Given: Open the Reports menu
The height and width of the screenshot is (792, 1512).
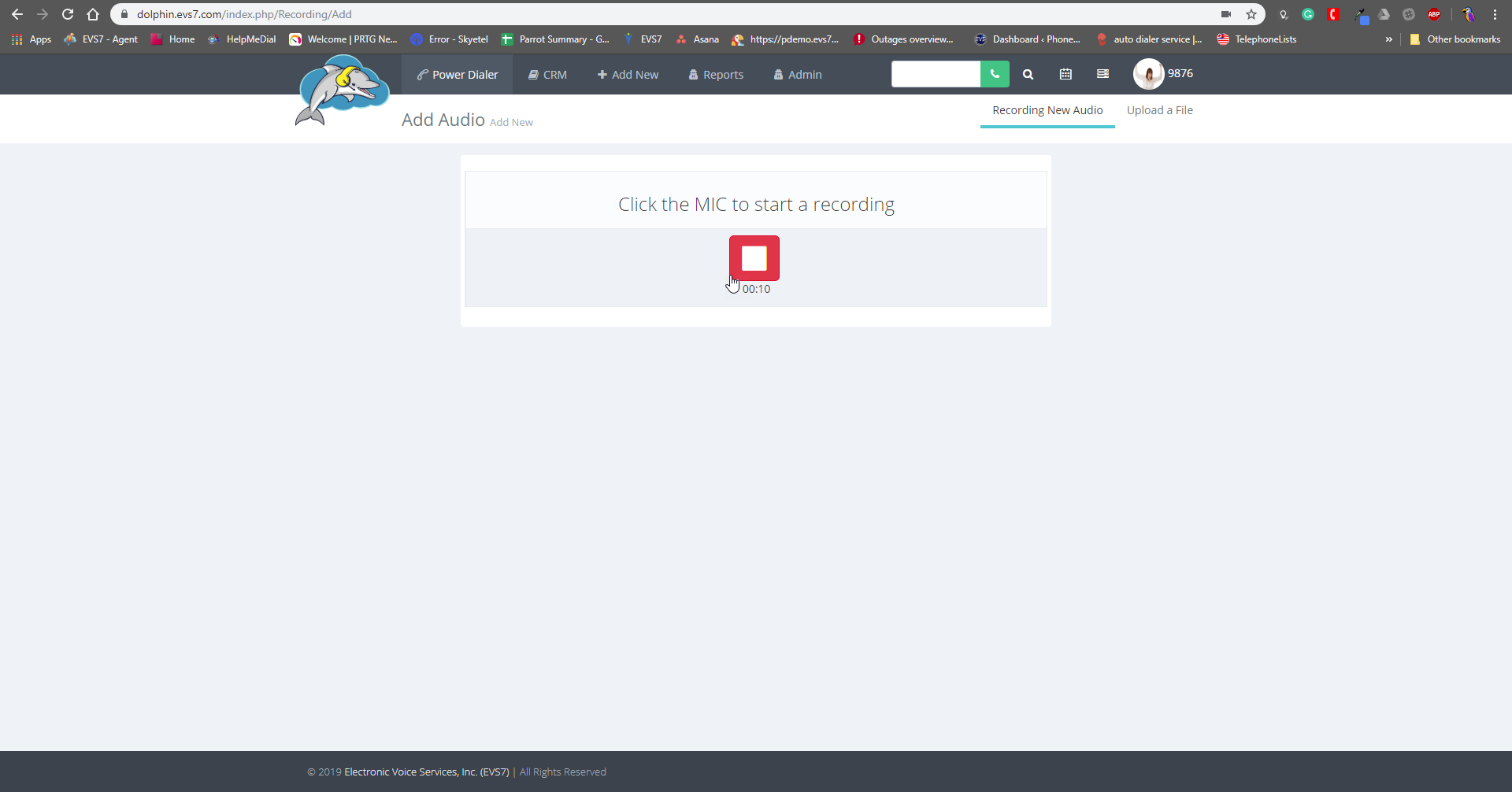Looking at the screenshot, I should (716, 75).
